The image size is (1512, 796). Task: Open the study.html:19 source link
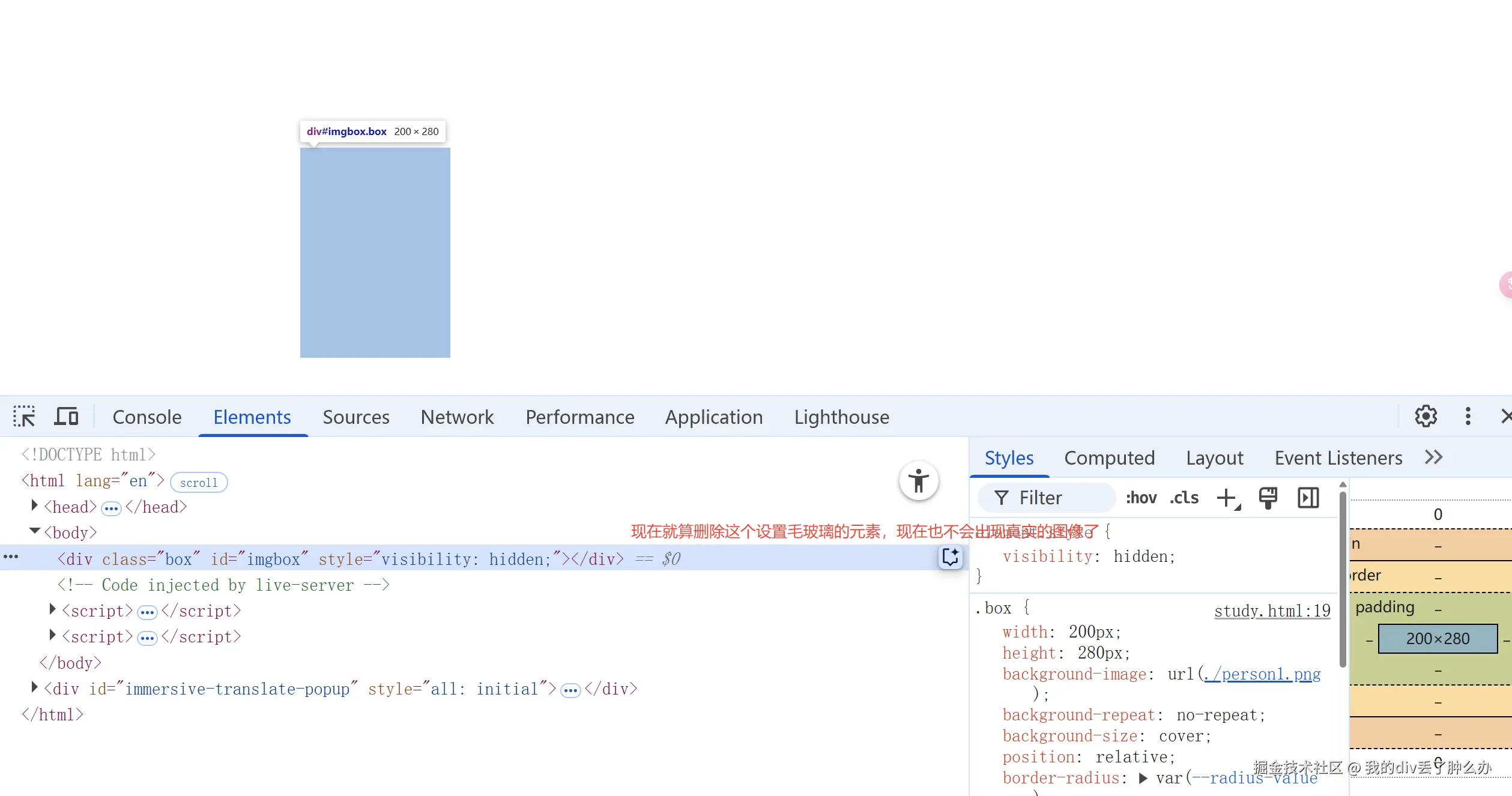point(1272,611)
